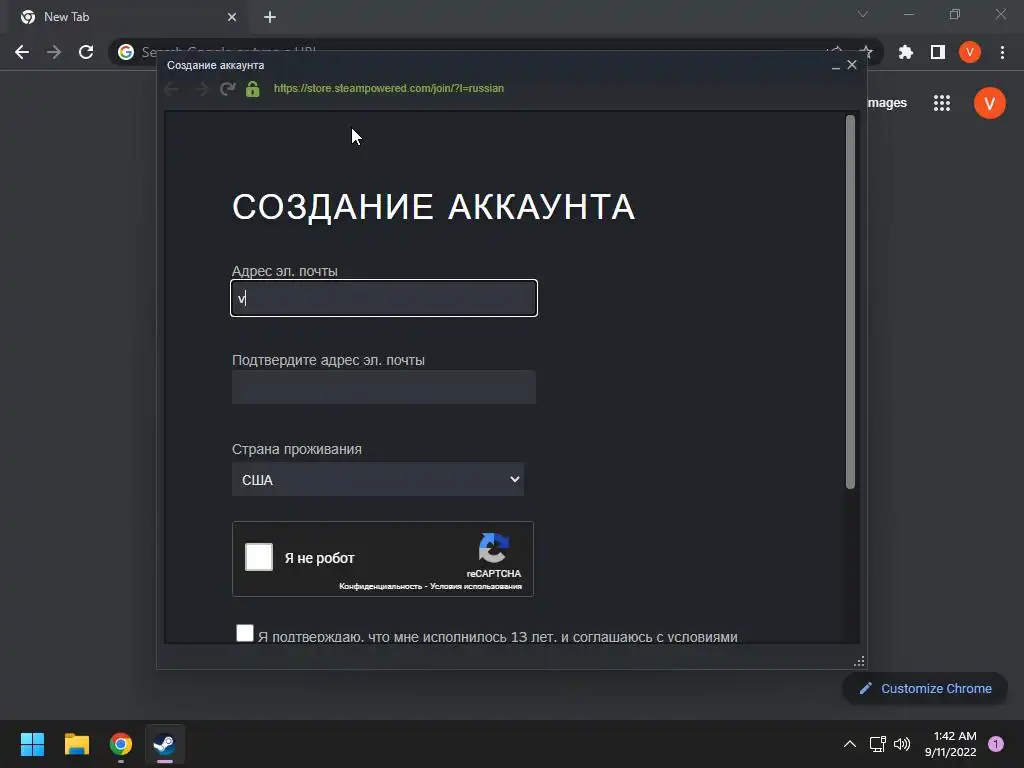Viewport: 1024px width, 768px height.
Task: Minimize the Создание аккаунта window
Action: tap(835, 65)
